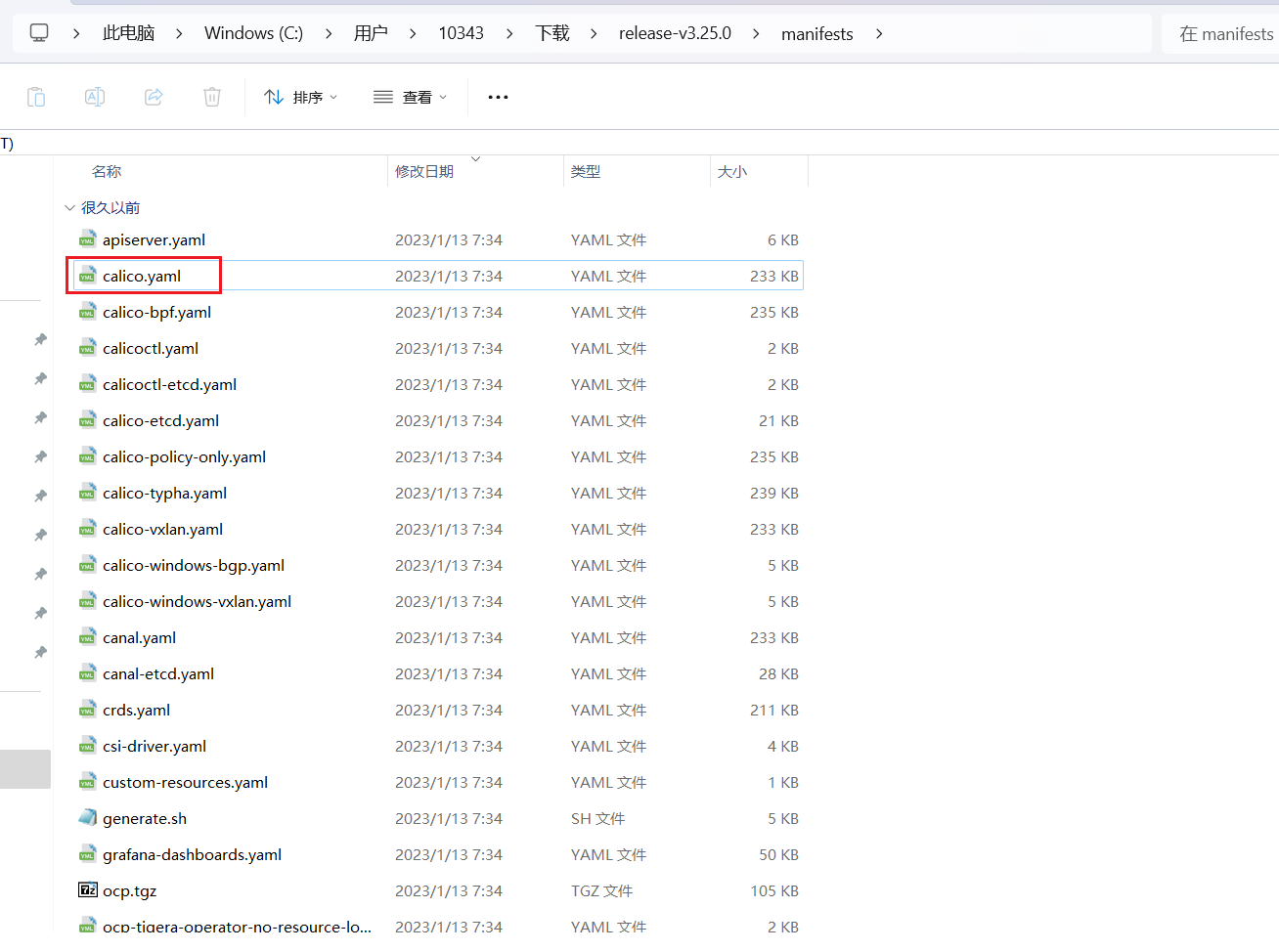1279x952 pixels.
Task: Expand the chevron after 下载 in the address bar
Action: point(594,33)
